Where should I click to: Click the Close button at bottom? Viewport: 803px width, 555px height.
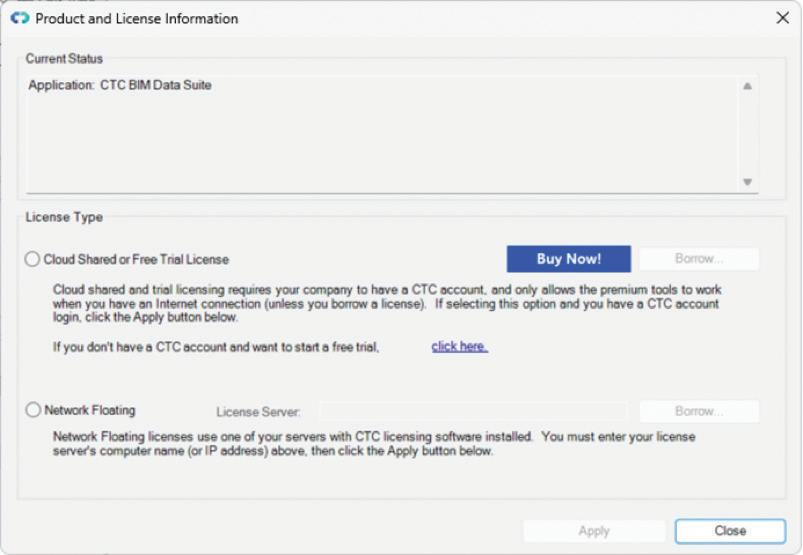pos(730,531)
